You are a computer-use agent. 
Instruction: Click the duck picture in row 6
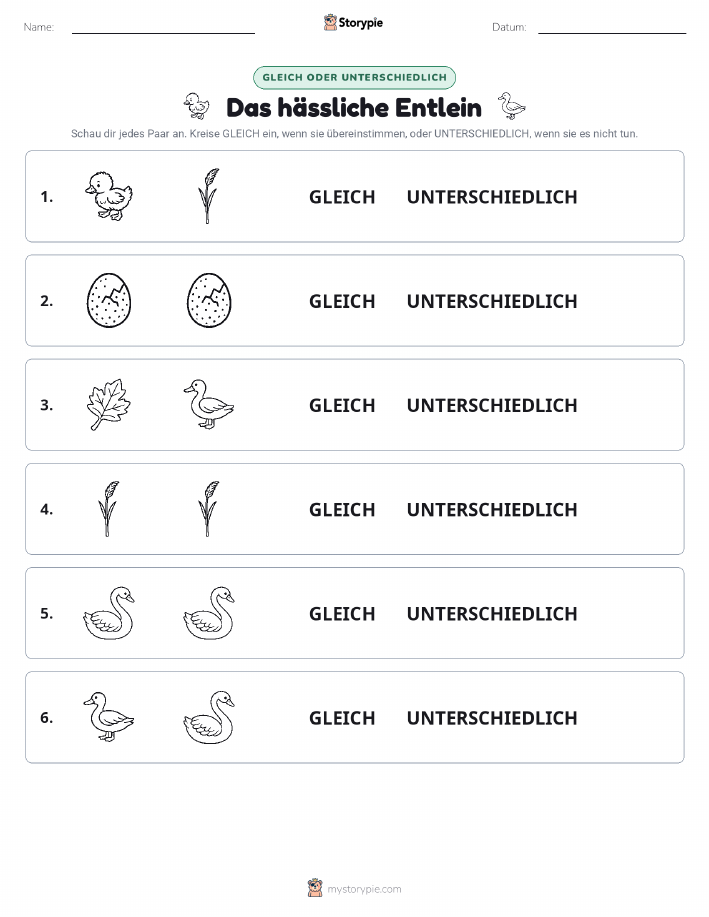click(109, 717)
